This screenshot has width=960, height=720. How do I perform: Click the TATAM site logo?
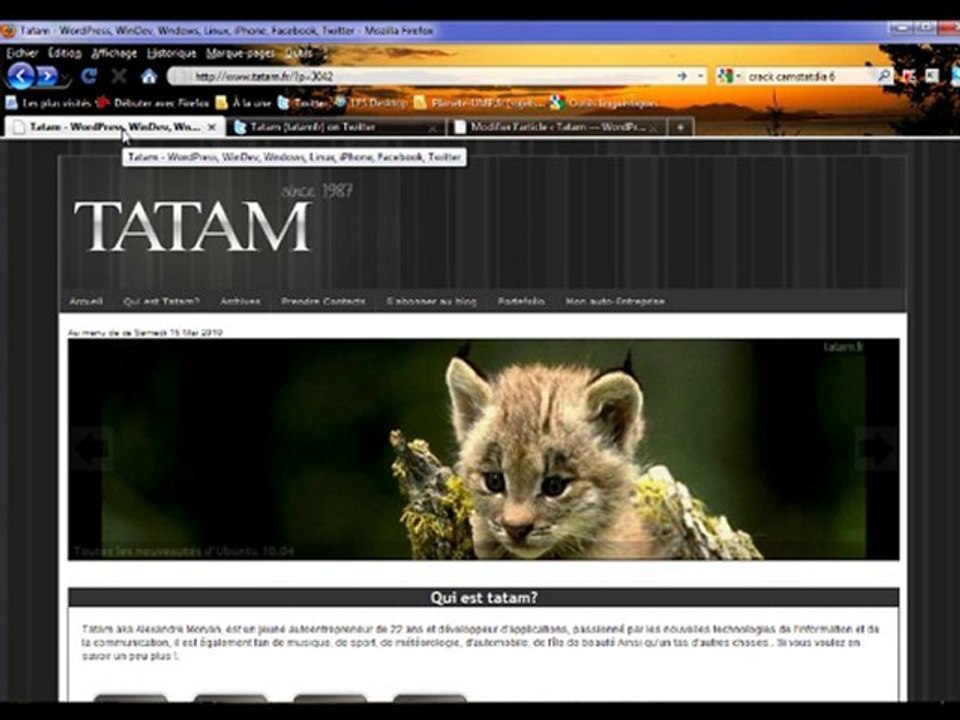point(192,226)
